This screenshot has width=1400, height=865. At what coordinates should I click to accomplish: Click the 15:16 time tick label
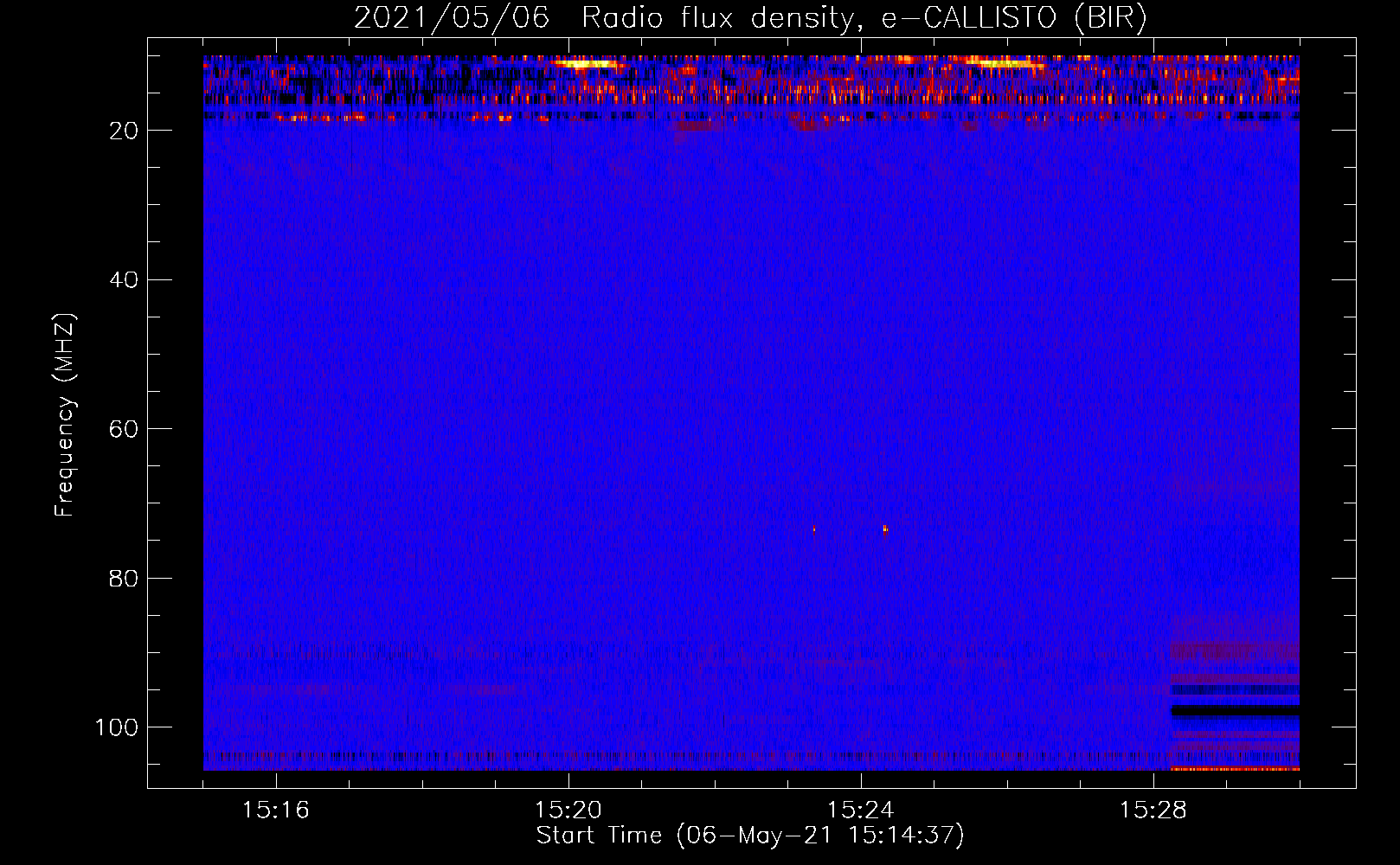coord(276,811)
